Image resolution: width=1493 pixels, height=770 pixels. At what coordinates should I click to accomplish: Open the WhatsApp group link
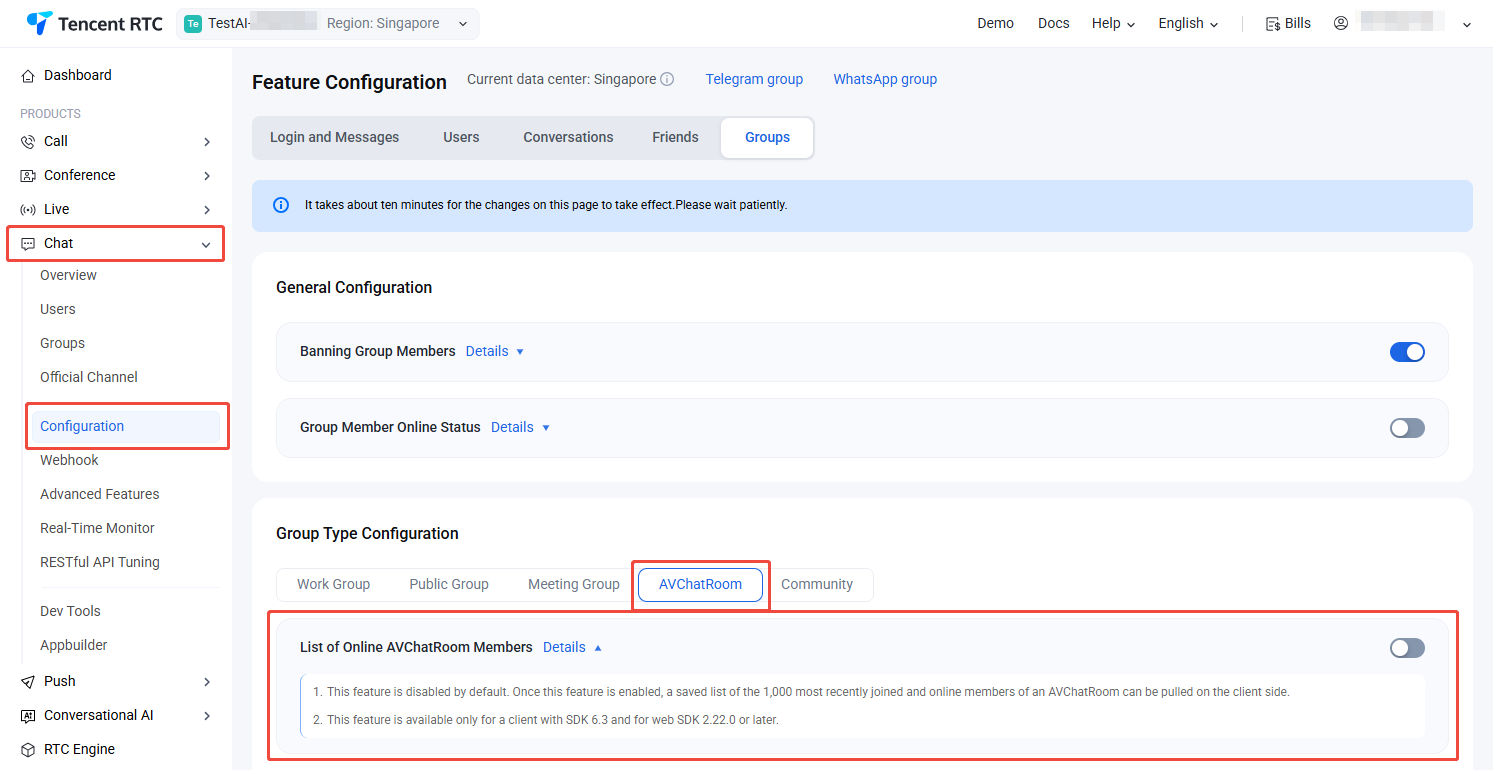(885, 79)
